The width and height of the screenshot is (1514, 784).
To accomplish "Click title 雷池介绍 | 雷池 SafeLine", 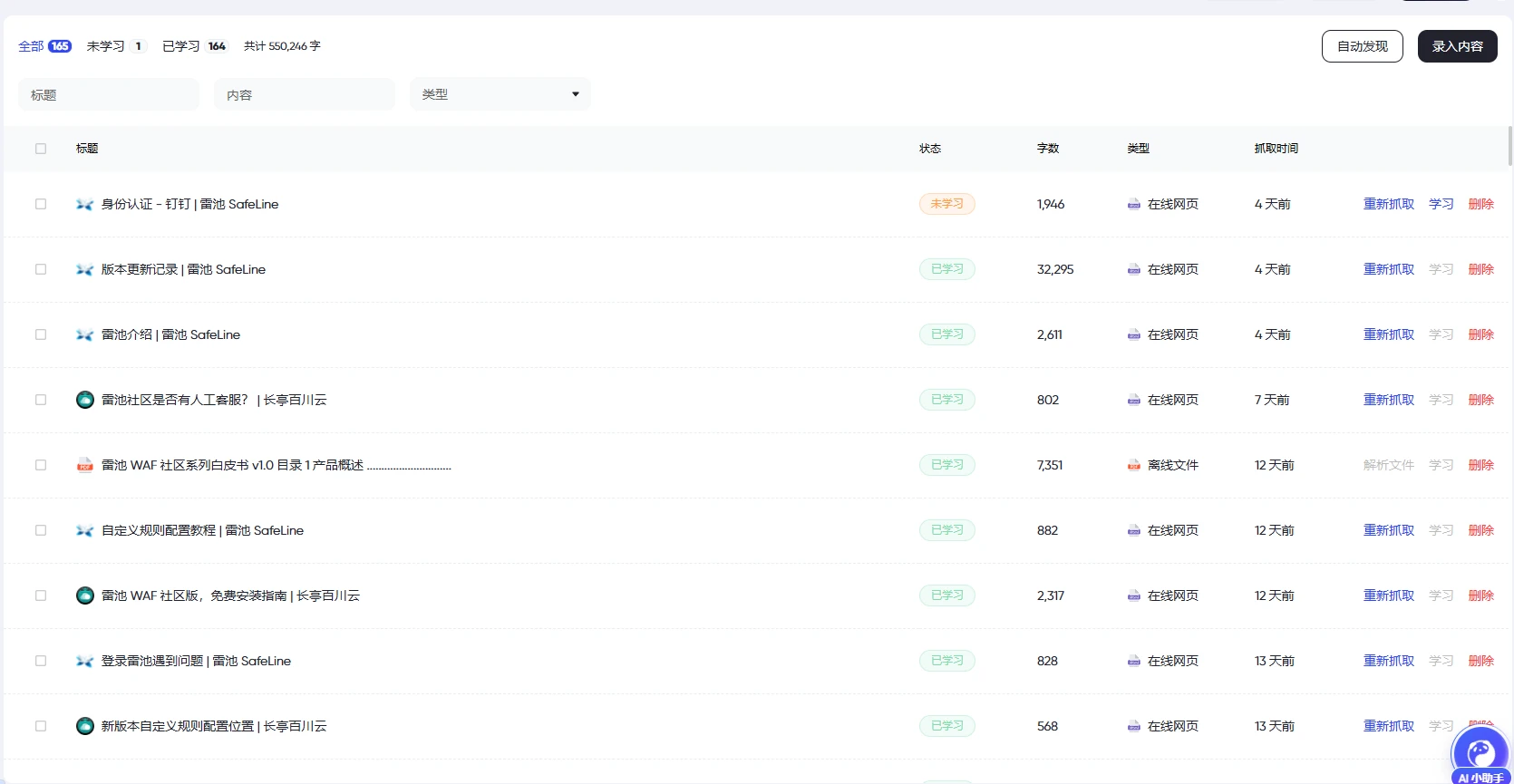I will (x=170, y=334).
